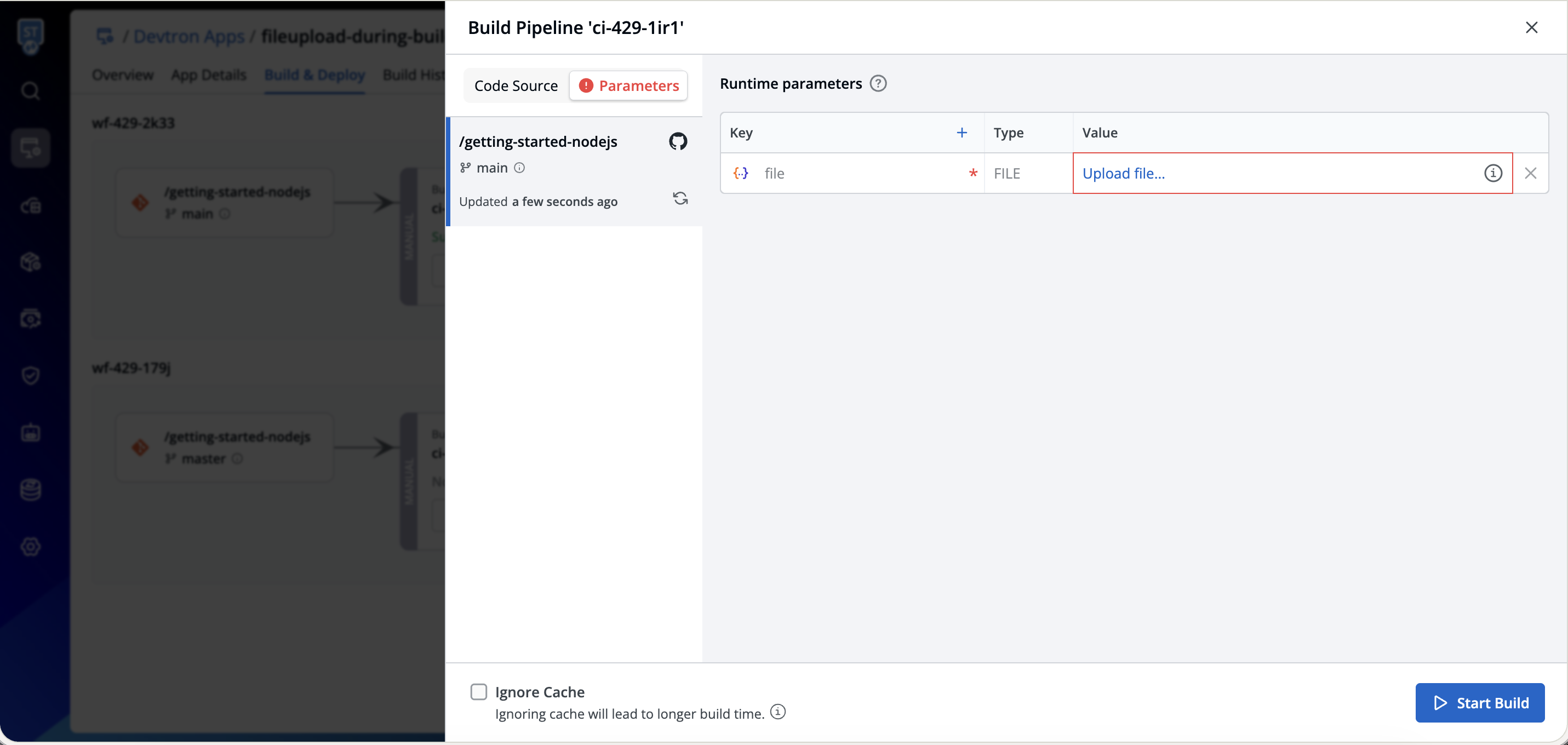This screenshot has width=1568, height=745.
Task: Open Global Configurations gear in sidebar
Action: (x=31, y=547)
